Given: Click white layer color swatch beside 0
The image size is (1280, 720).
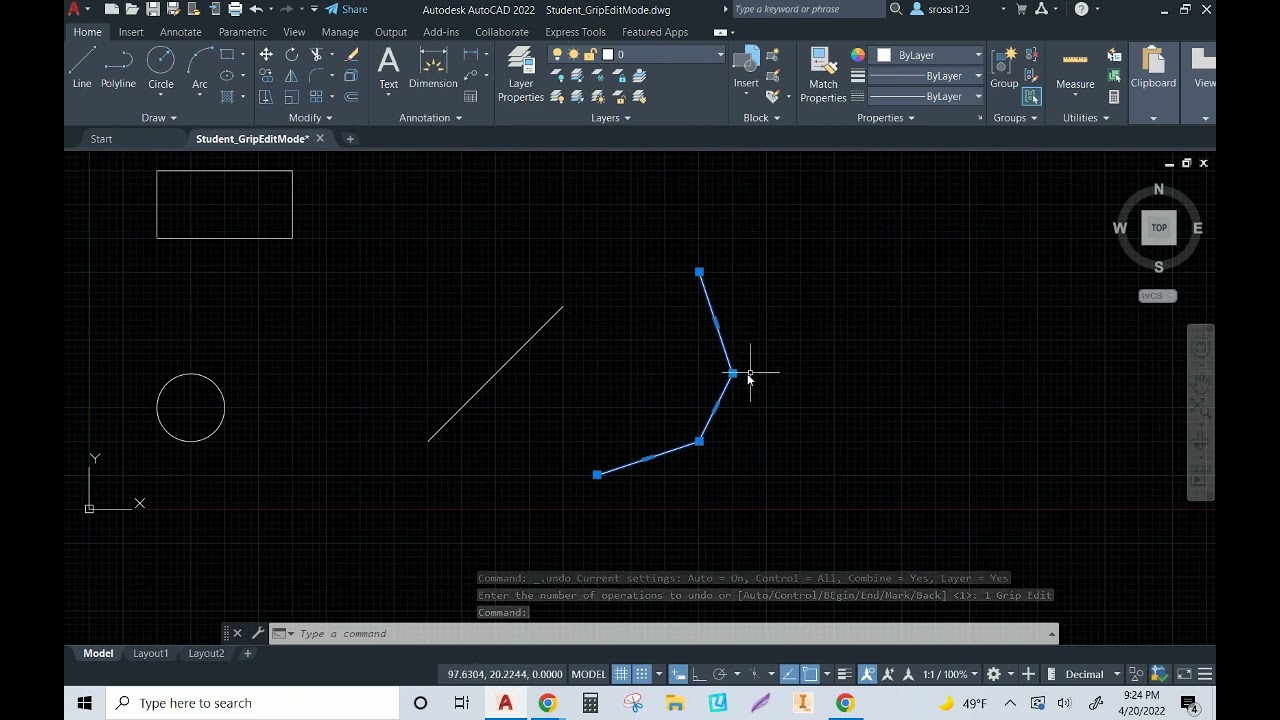Looking at the screenshot, I should point(607,55).
